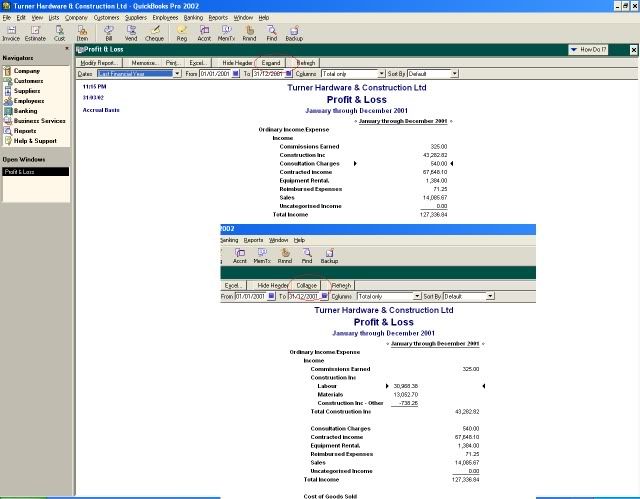Open the Customers menu
640x499 pixels.
(107, 18)
